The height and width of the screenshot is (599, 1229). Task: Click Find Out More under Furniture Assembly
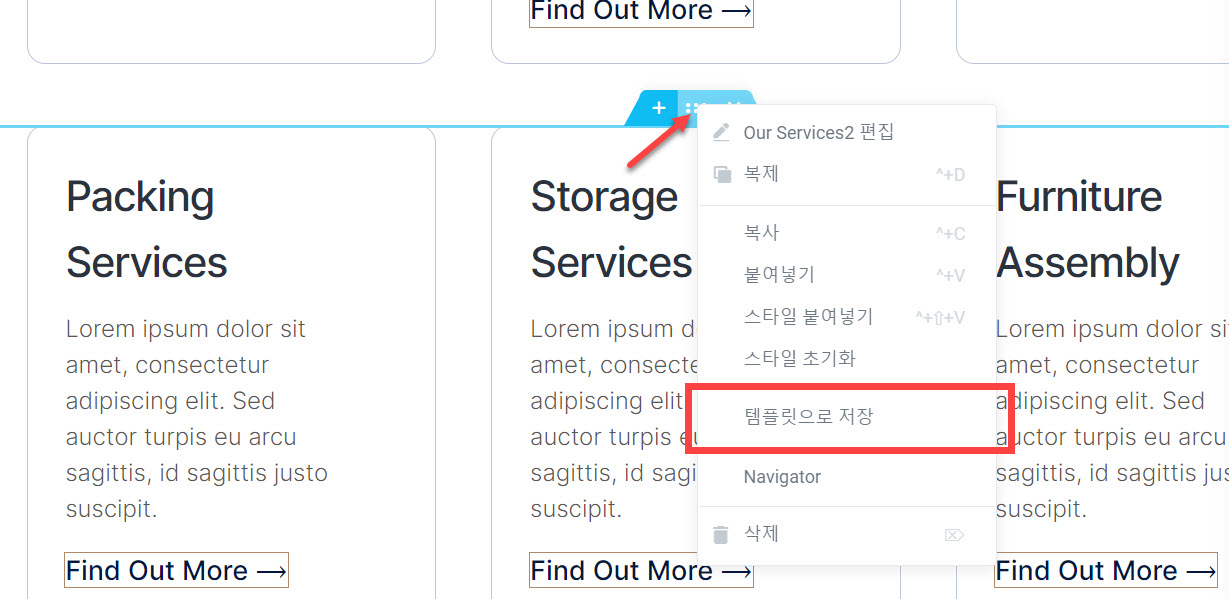(x=1105, y=570)
